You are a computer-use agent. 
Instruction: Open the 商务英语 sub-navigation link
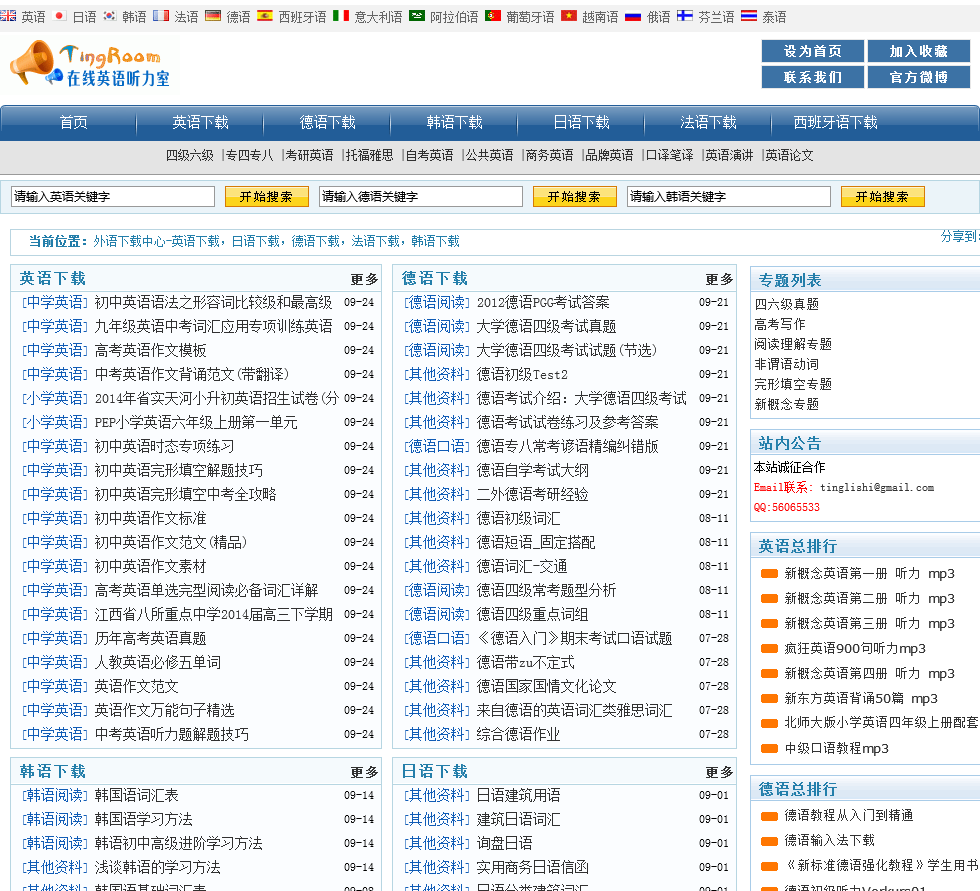549,155
